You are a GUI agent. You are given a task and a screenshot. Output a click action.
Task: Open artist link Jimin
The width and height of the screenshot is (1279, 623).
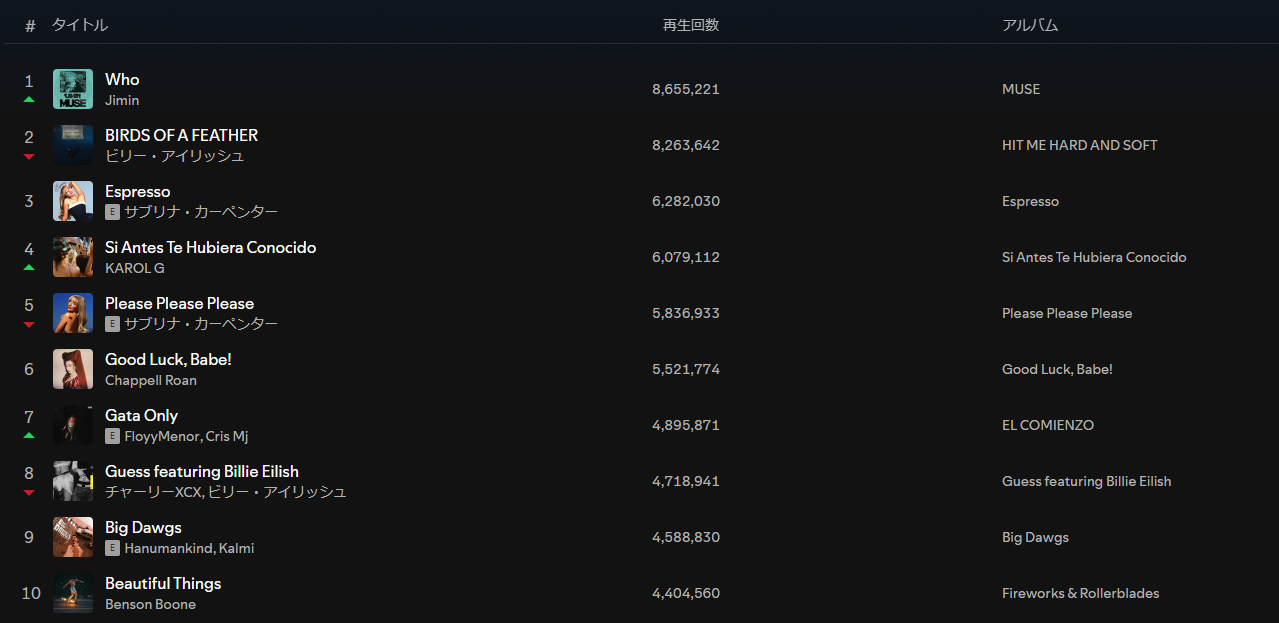click(x=122, y=100)
